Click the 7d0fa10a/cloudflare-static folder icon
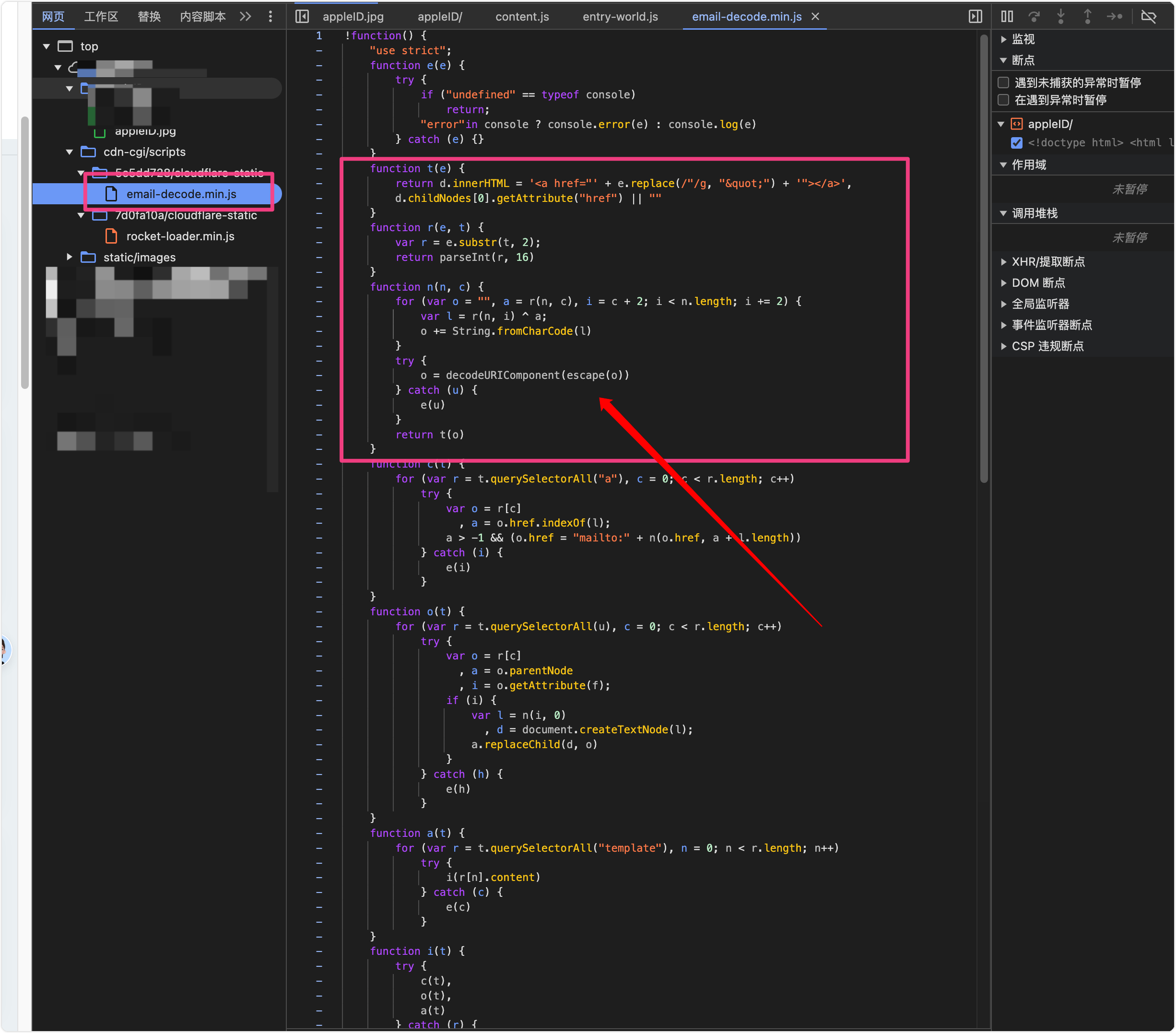 tap(100, 215)
